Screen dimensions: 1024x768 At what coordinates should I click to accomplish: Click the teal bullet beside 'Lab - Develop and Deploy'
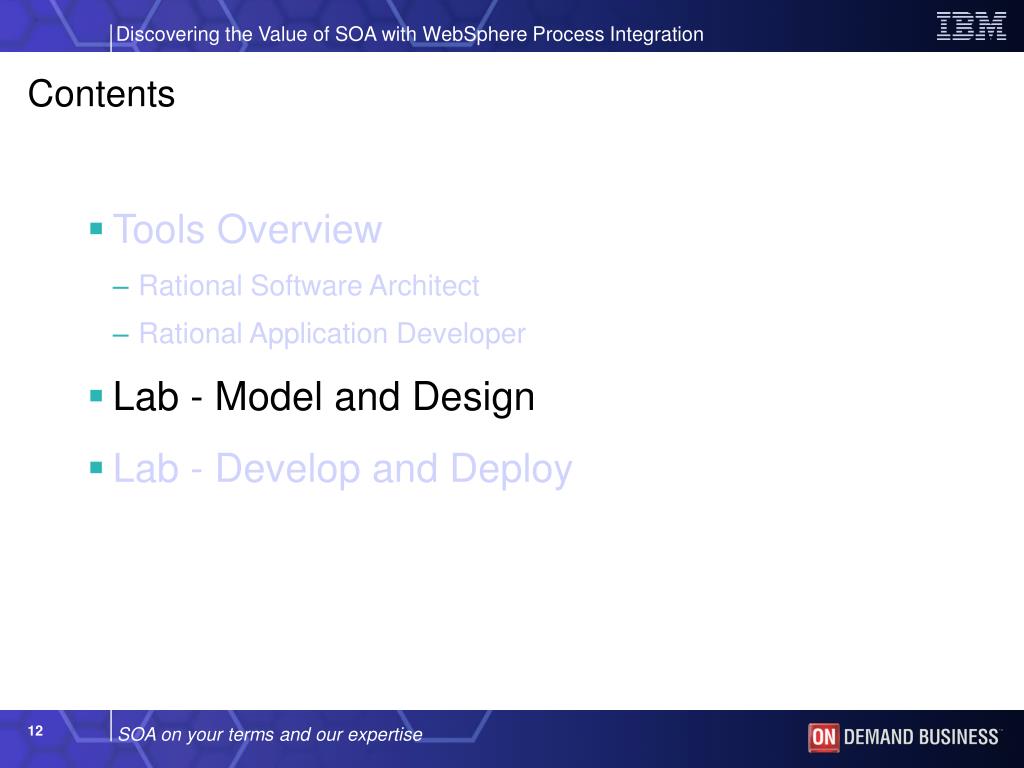(96, 467)
